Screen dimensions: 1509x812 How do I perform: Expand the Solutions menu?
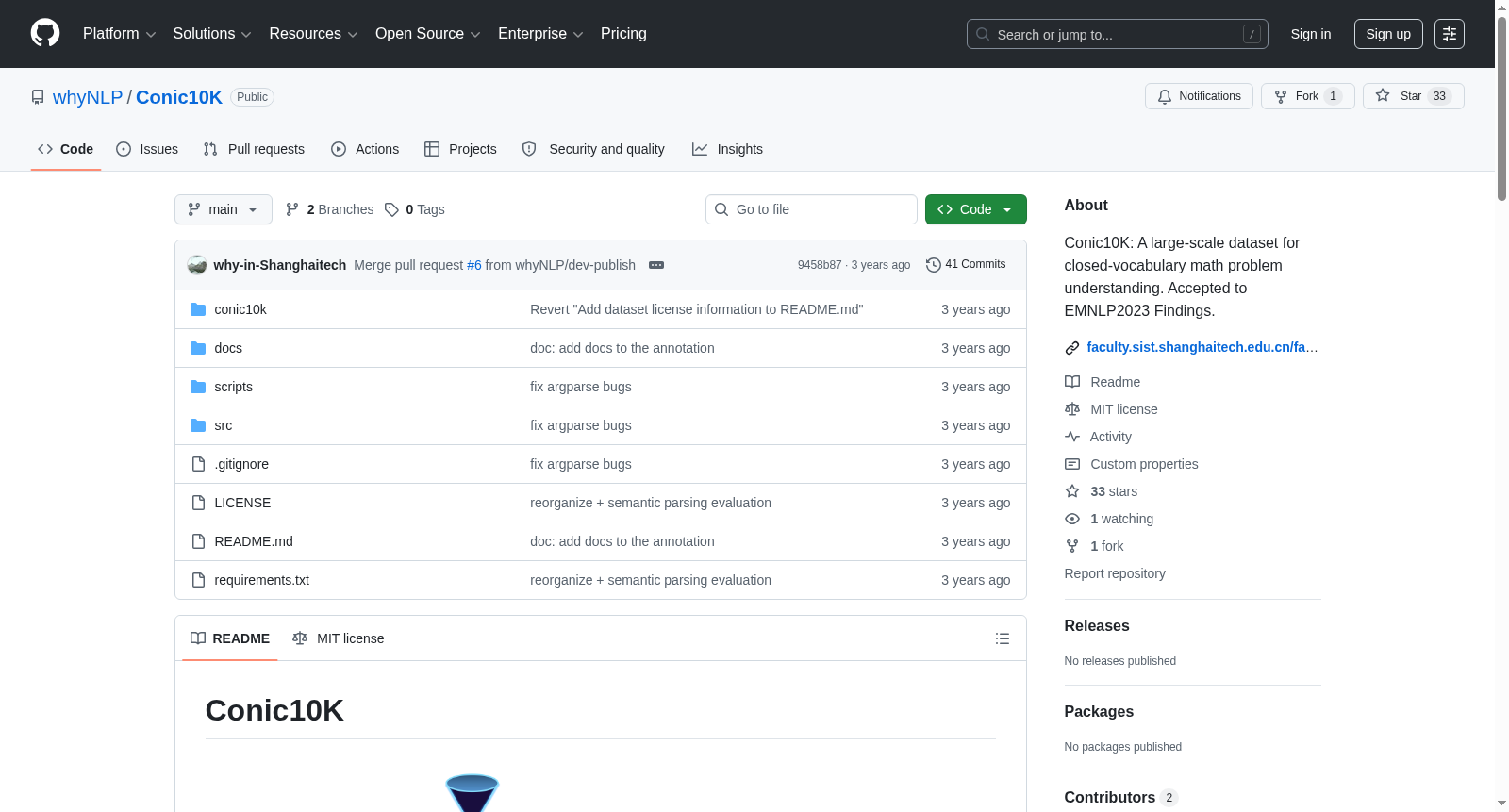(212, 34)
